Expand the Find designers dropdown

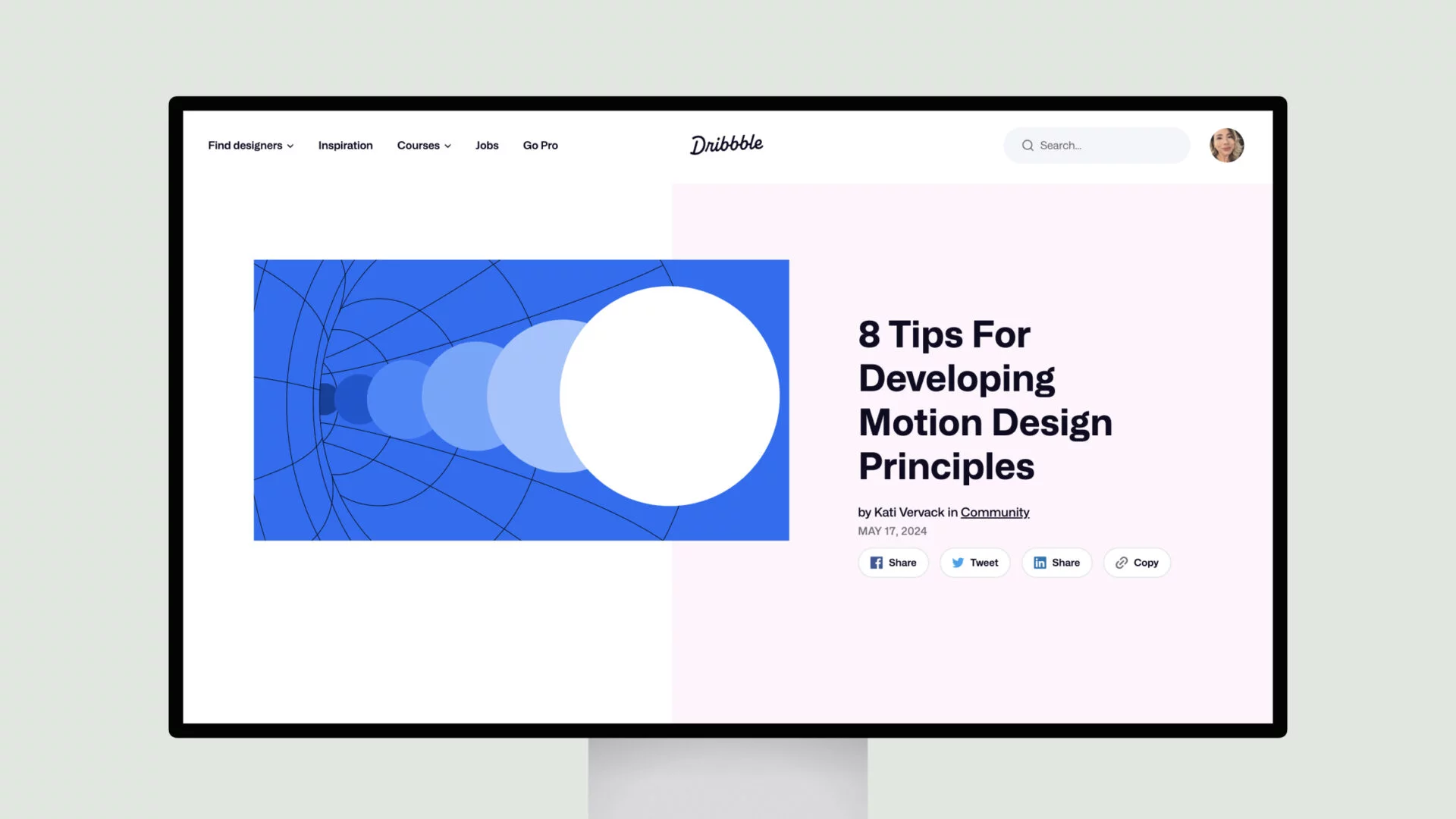[x=251, y=145]
